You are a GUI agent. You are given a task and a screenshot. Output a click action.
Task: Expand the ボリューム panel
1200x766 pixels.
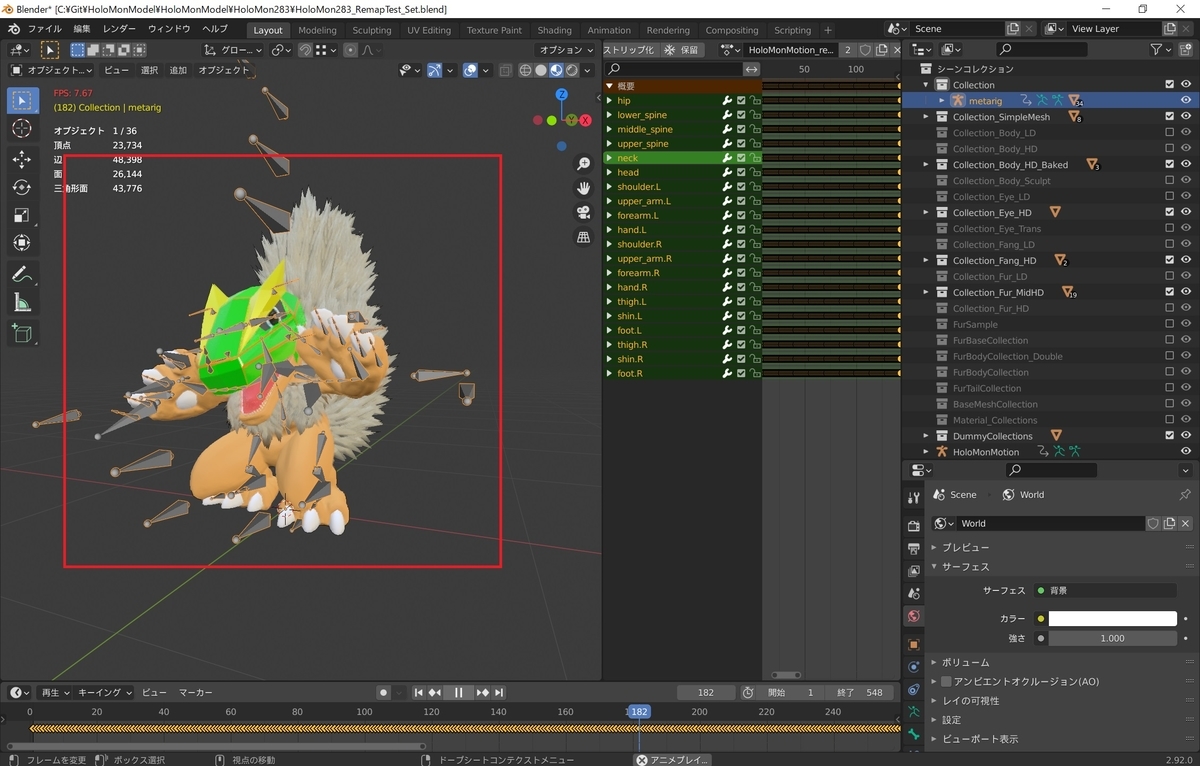pos(966,662)
